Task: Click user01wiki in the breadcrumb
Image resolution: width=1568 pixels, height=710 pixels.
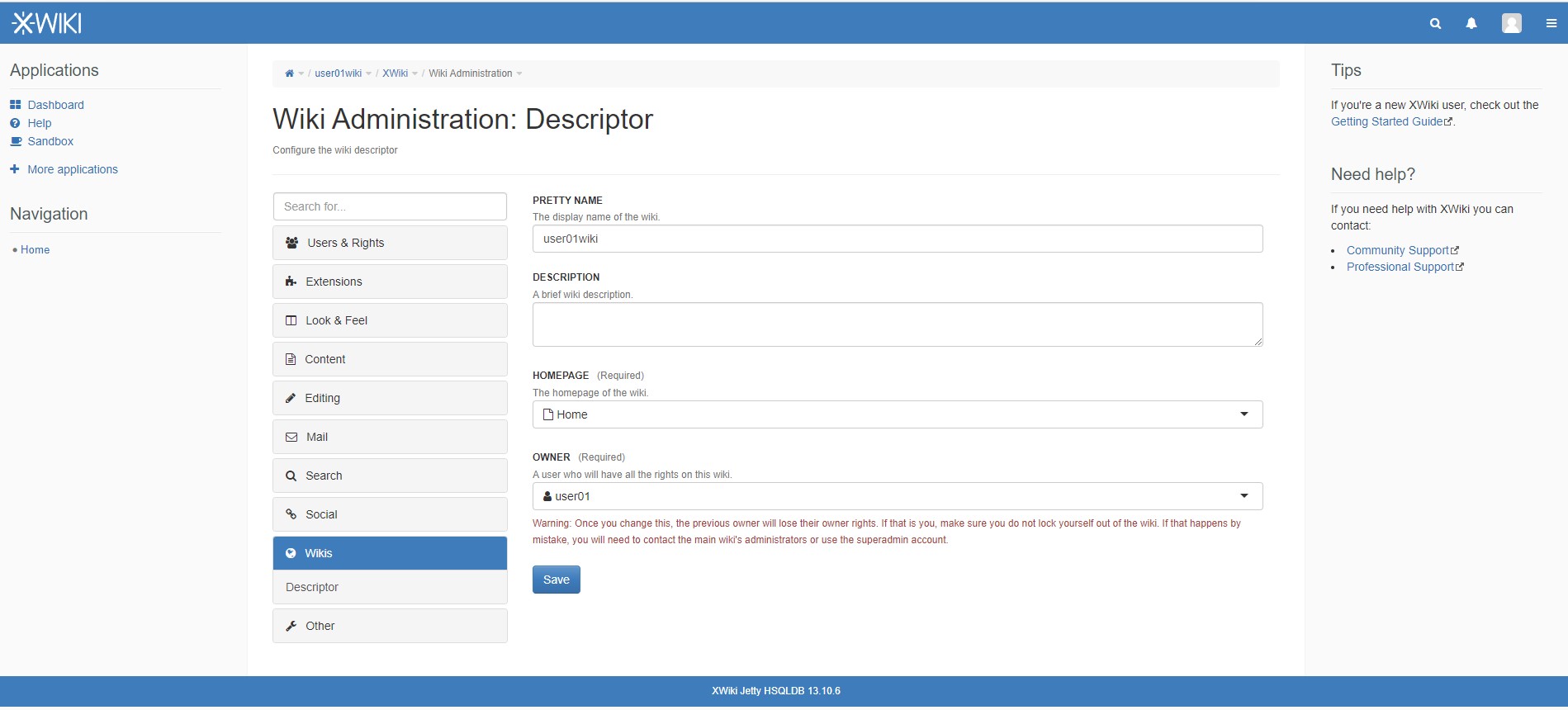Action: click(338, 73)
